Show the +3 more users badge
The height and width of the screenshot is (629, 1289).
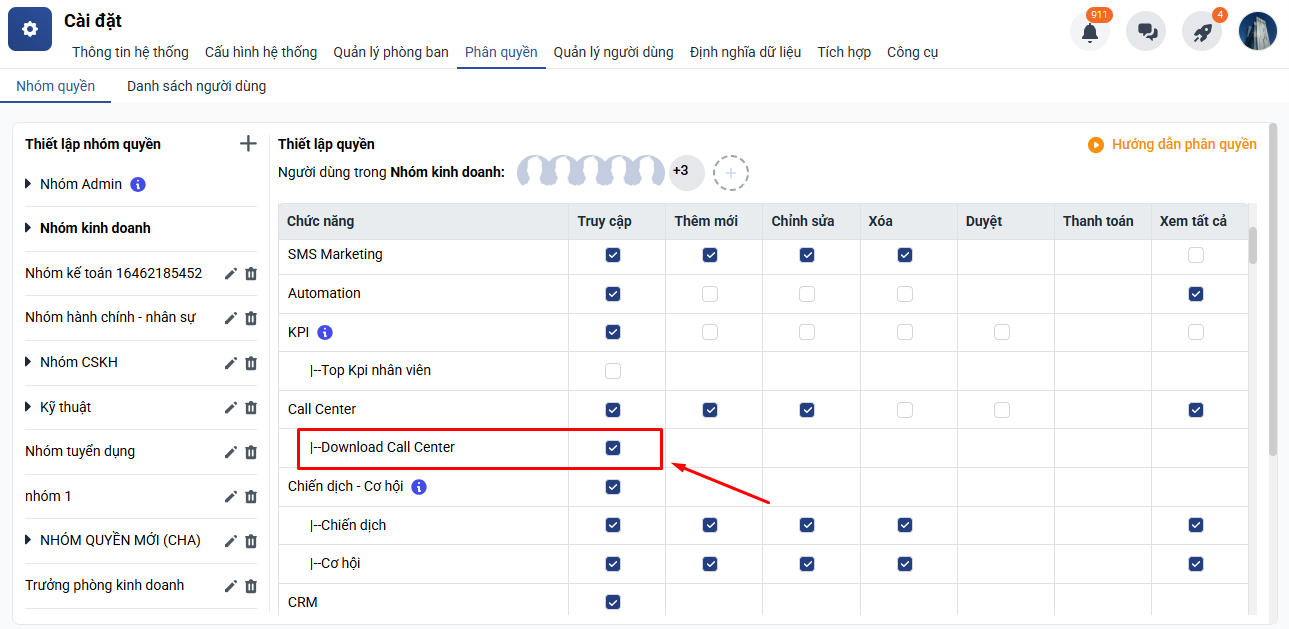(681, 172)
